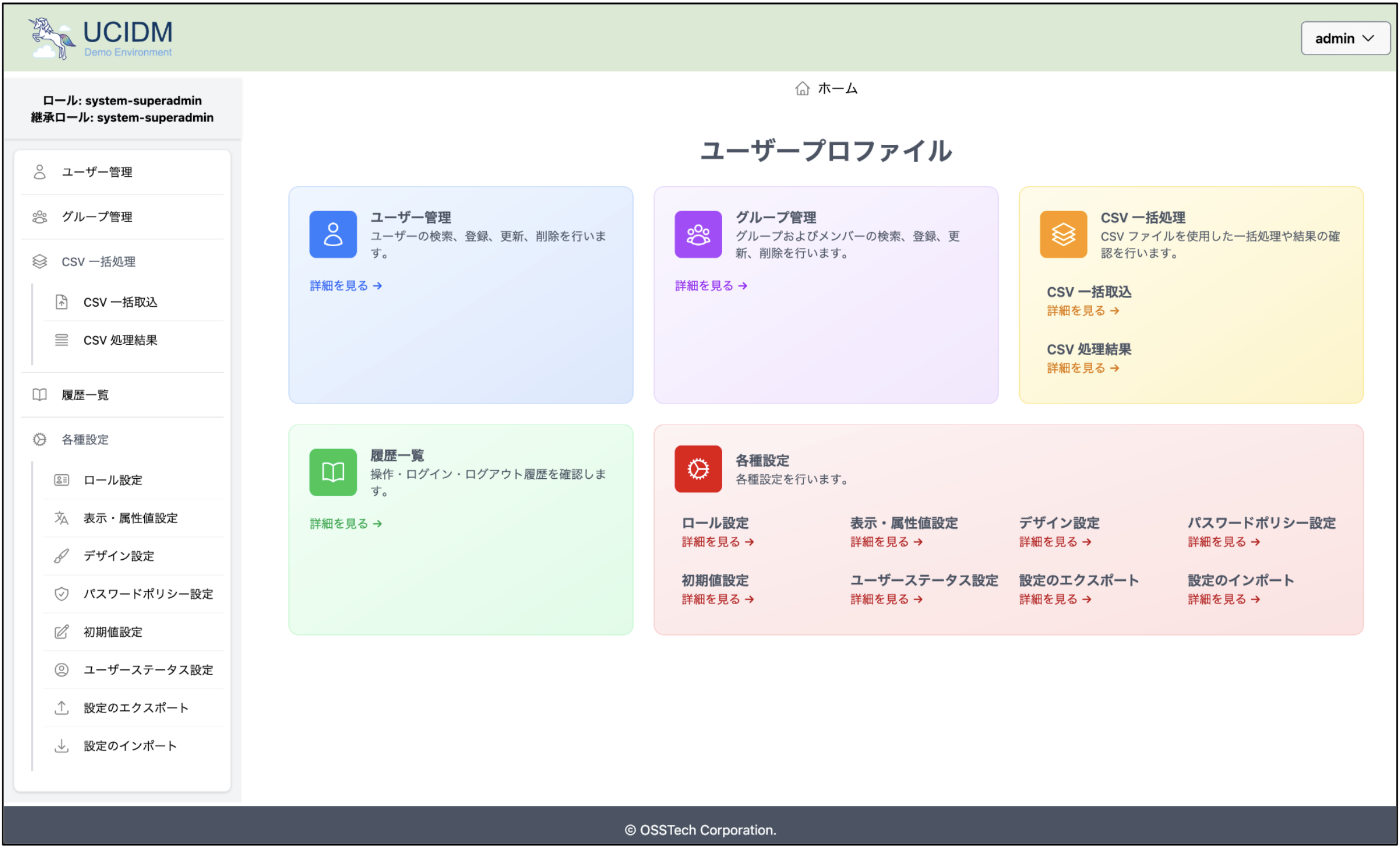Click the orange layers icon on CSV card
The width and height of the screenshot is (1400, 847).
tap(1064, 234)
